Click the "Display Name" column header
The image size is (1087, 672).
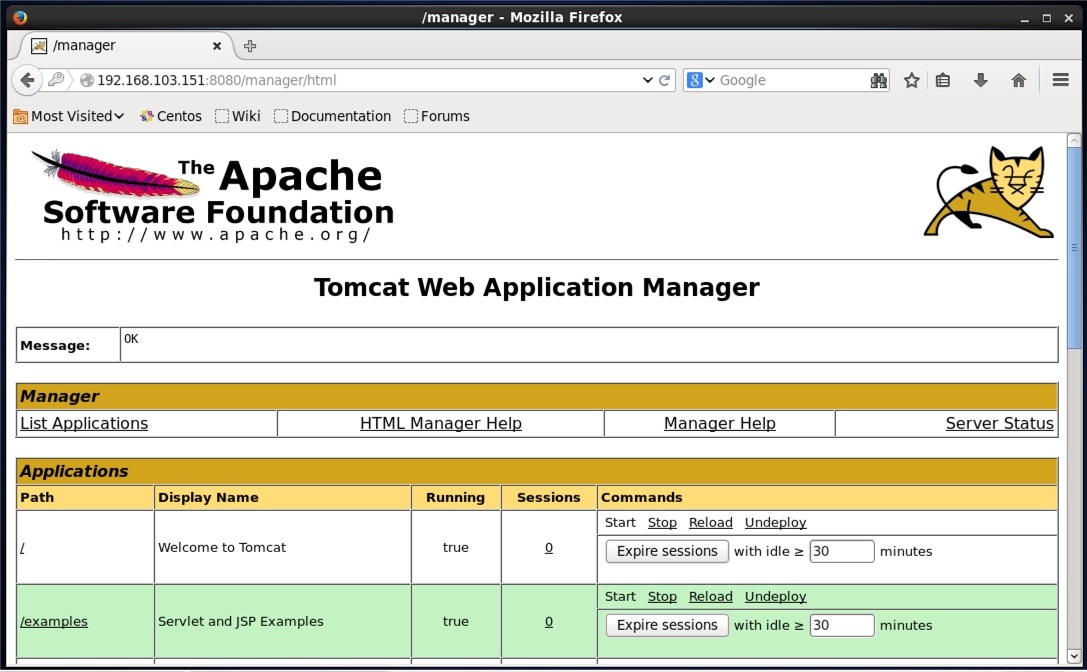click(x=208, y=497)
